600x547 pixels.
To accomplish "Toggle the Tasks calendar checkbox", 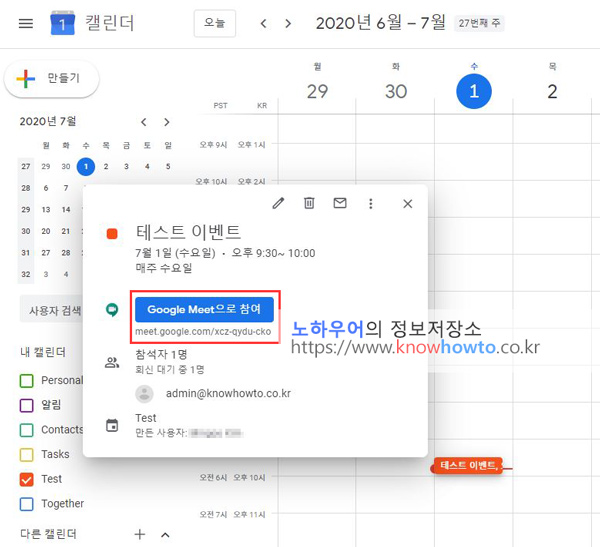I will tap(26, 454).
